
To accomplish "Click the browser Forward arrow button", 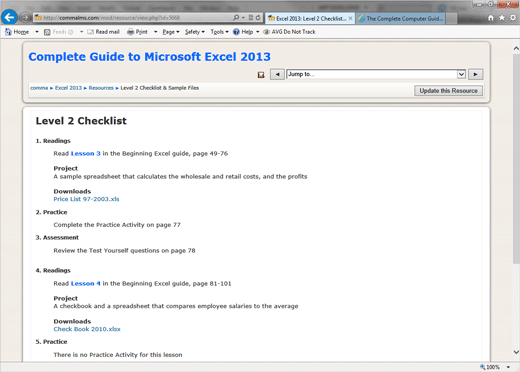I will coord(25,18).
